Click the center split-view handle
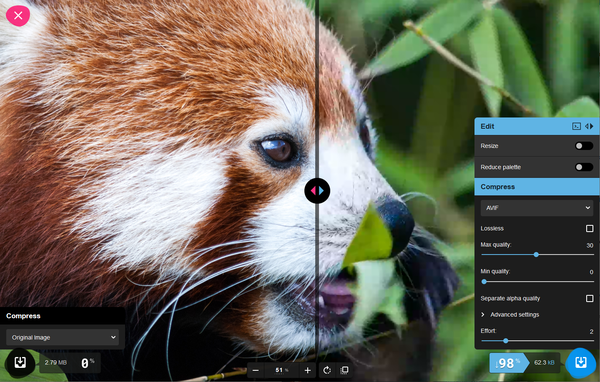 point(317,190)
